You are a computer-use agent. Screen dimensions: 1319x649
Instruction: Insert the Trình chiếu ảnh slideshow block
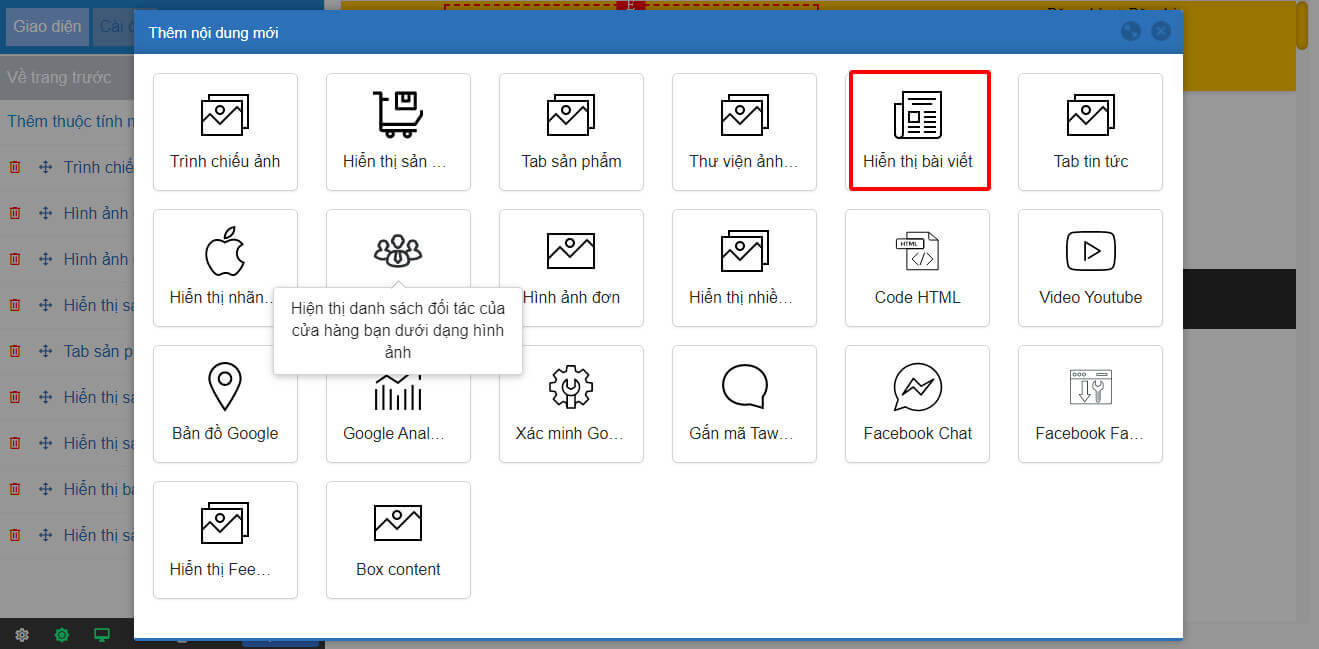click(x=225, y=131)
